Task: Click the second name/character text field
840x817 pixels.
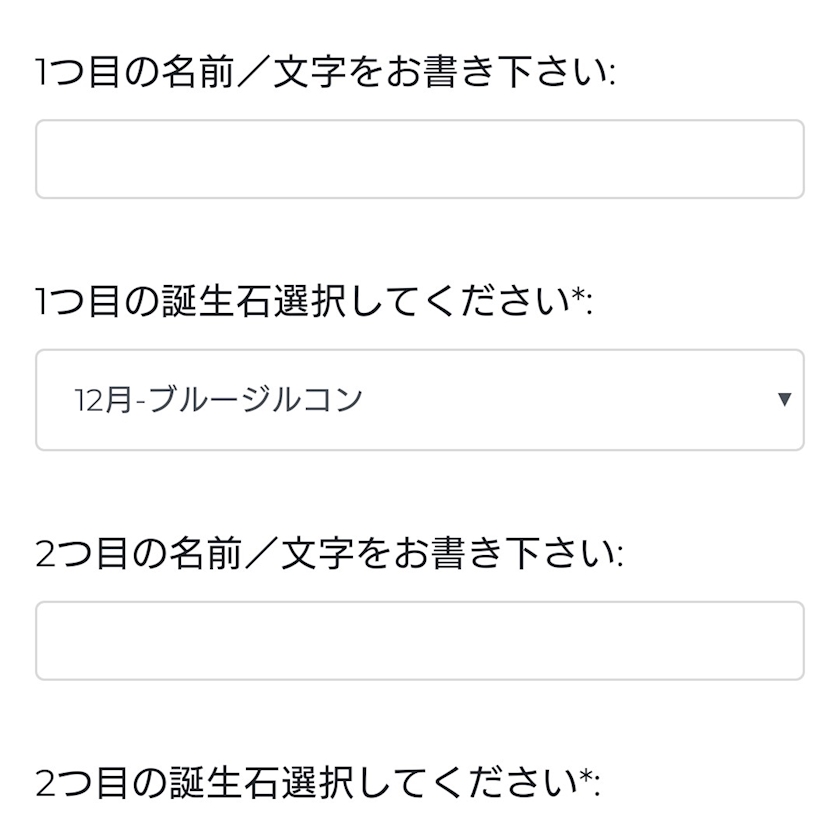Action: [419, 641]
